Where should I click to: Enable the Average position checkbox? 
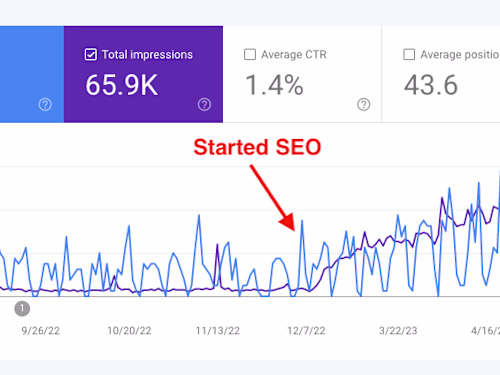[x=409, y=54]
